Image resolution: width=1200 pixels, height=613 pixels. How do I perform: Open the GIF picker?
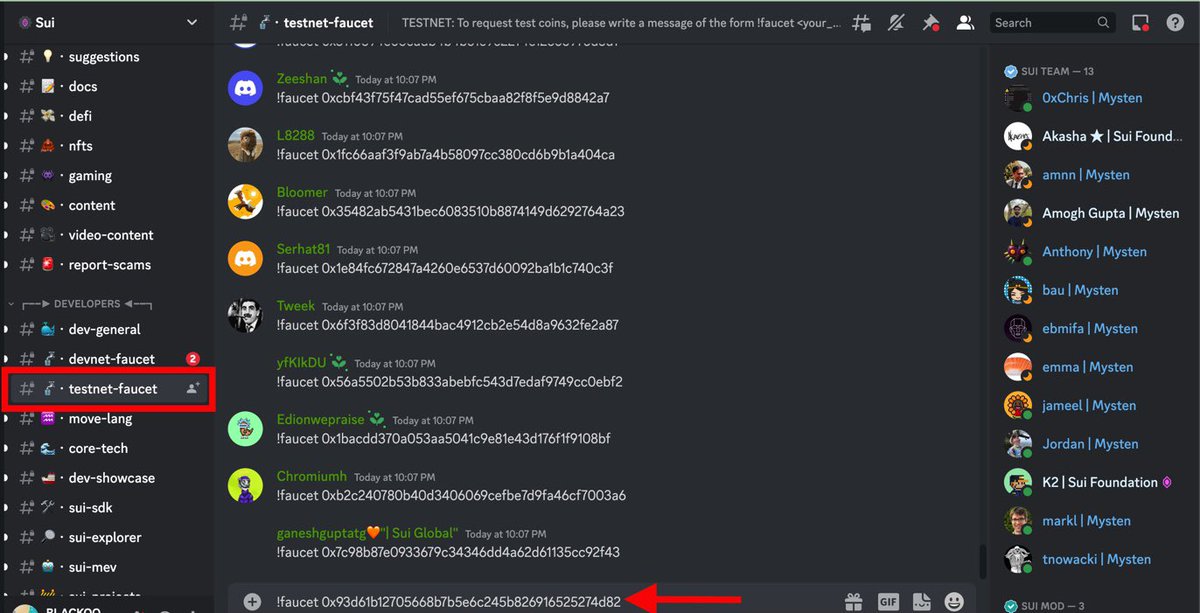(888, 601)
